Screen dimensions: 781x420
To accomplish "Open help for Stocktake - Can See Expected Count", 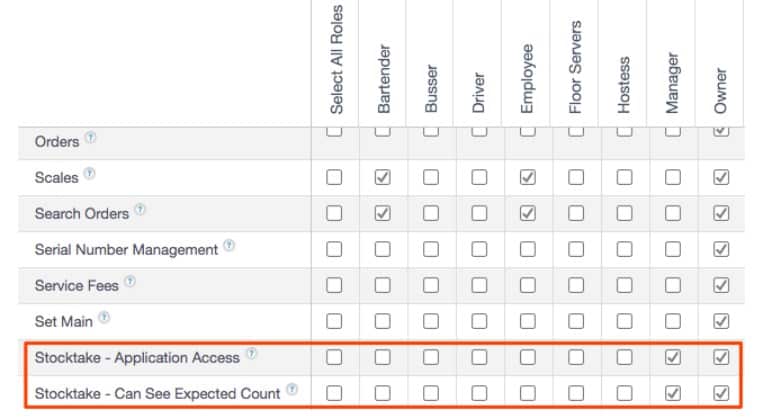I will click(292, 389).
